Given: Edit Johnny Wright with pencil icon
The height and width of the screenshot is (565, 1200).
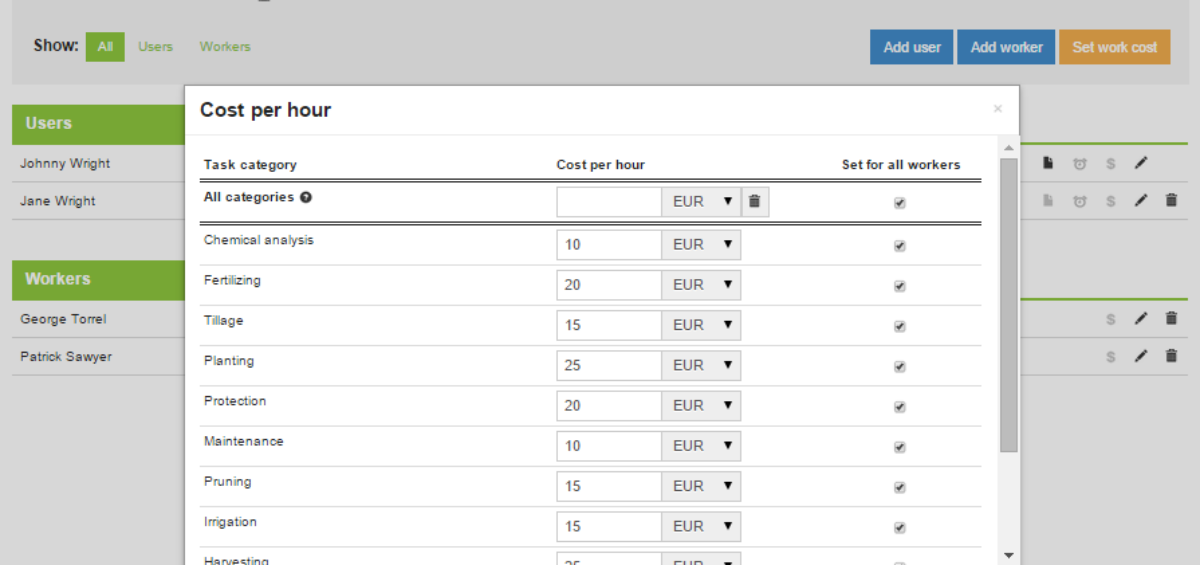Looking at the screenshot, I should 1141,163.
